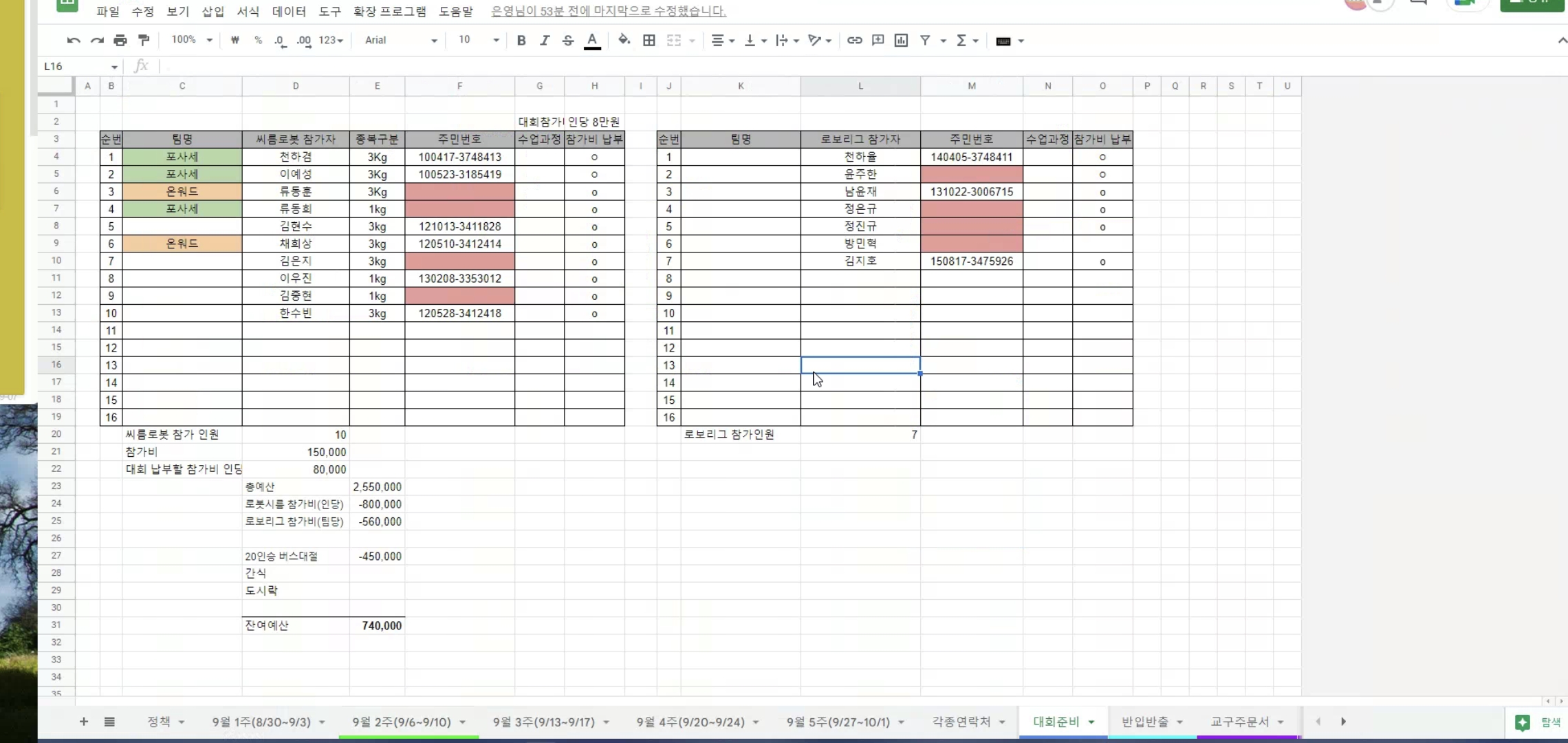Select the paint format roller icon

click(x=144, y=41)
